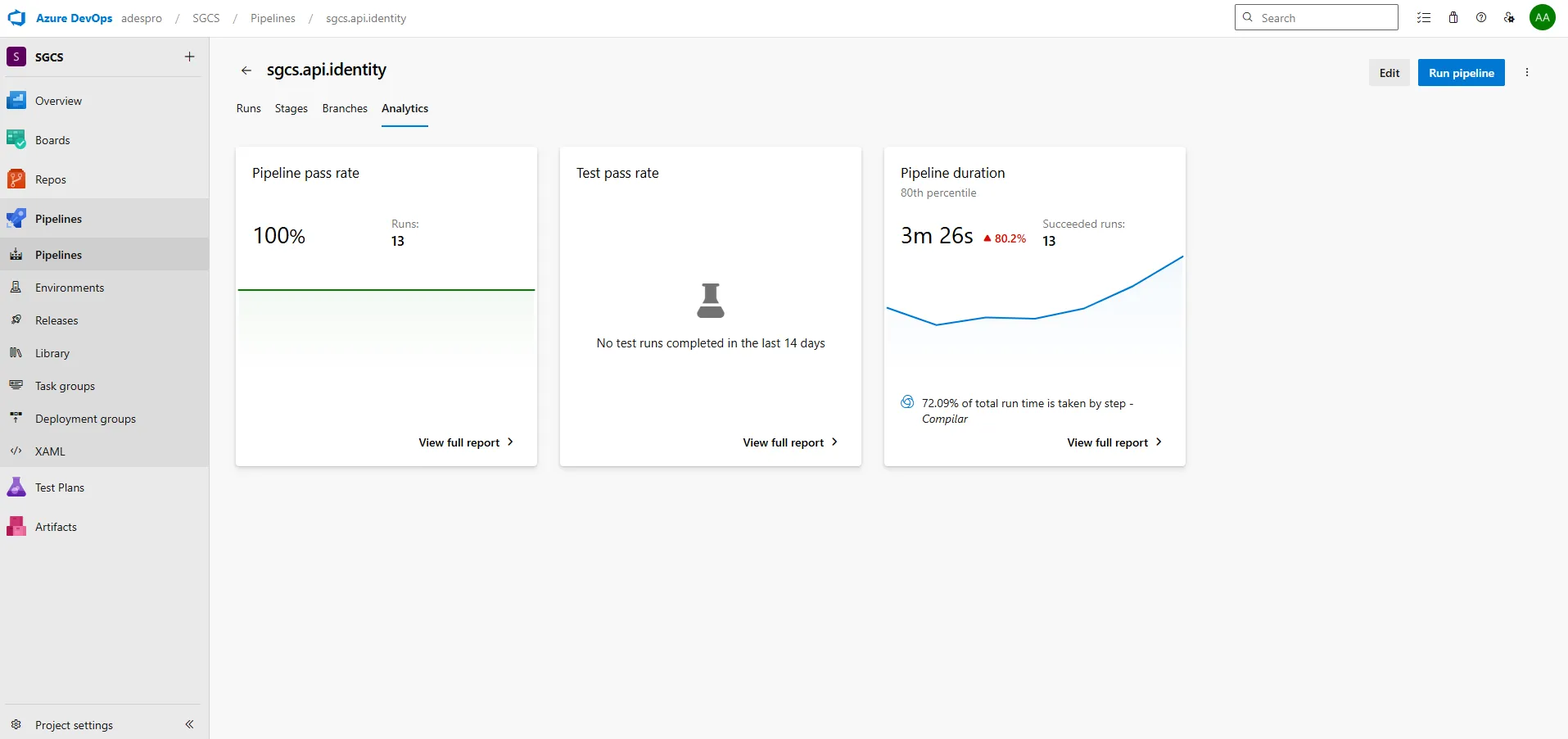The height and width of the screenshot is (739, 1568).
Task: Click the Pipelines breadcrumb link
Action: tap(273, 18)
